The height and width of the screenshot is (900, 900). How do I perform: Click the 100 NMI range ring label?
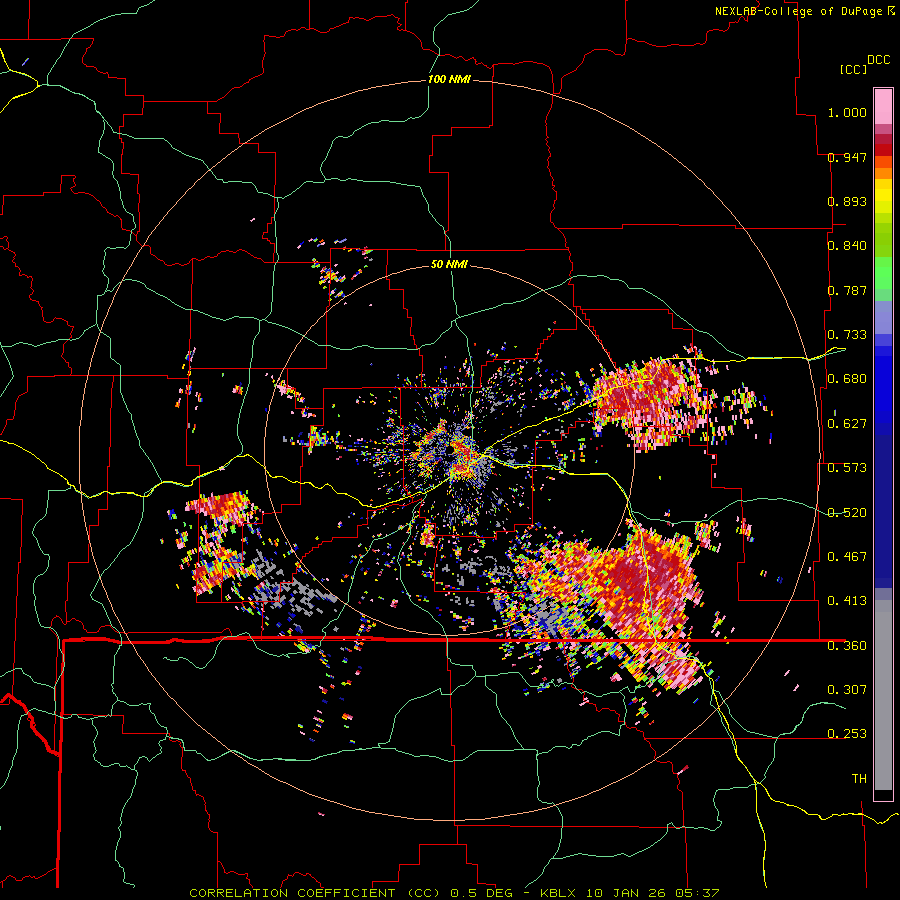tap(449, 79)
